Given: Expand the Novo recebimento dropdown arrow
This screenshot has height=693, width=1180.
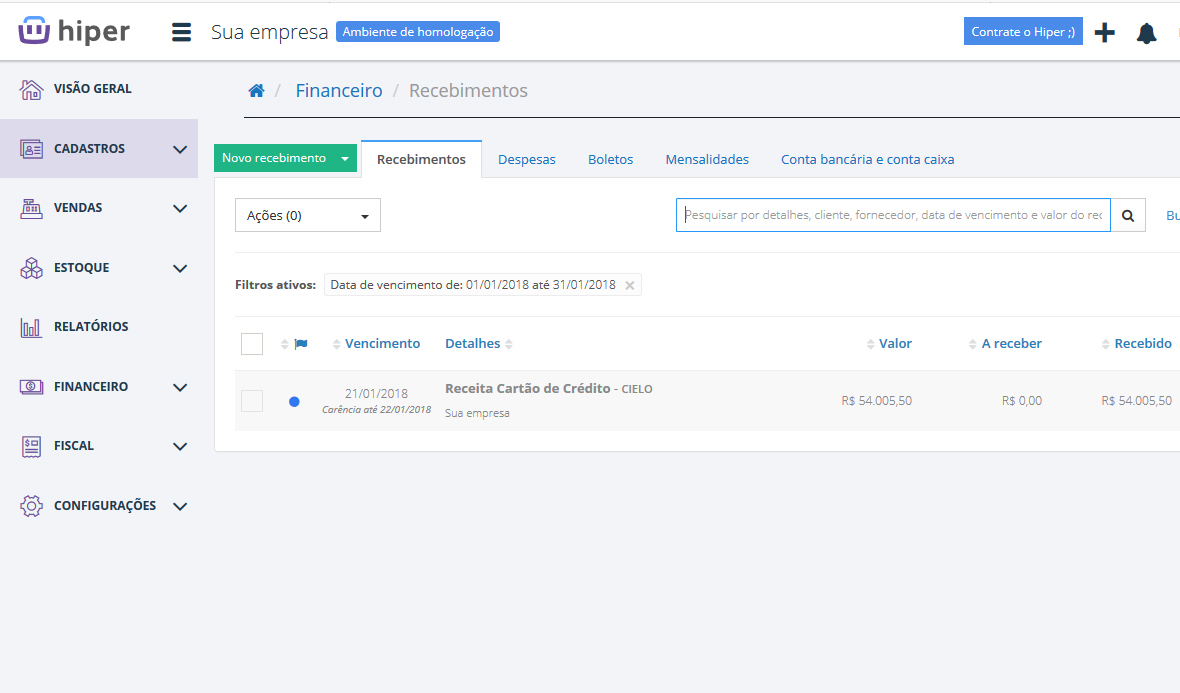Looking at the screenshot, I should [344, 158].
